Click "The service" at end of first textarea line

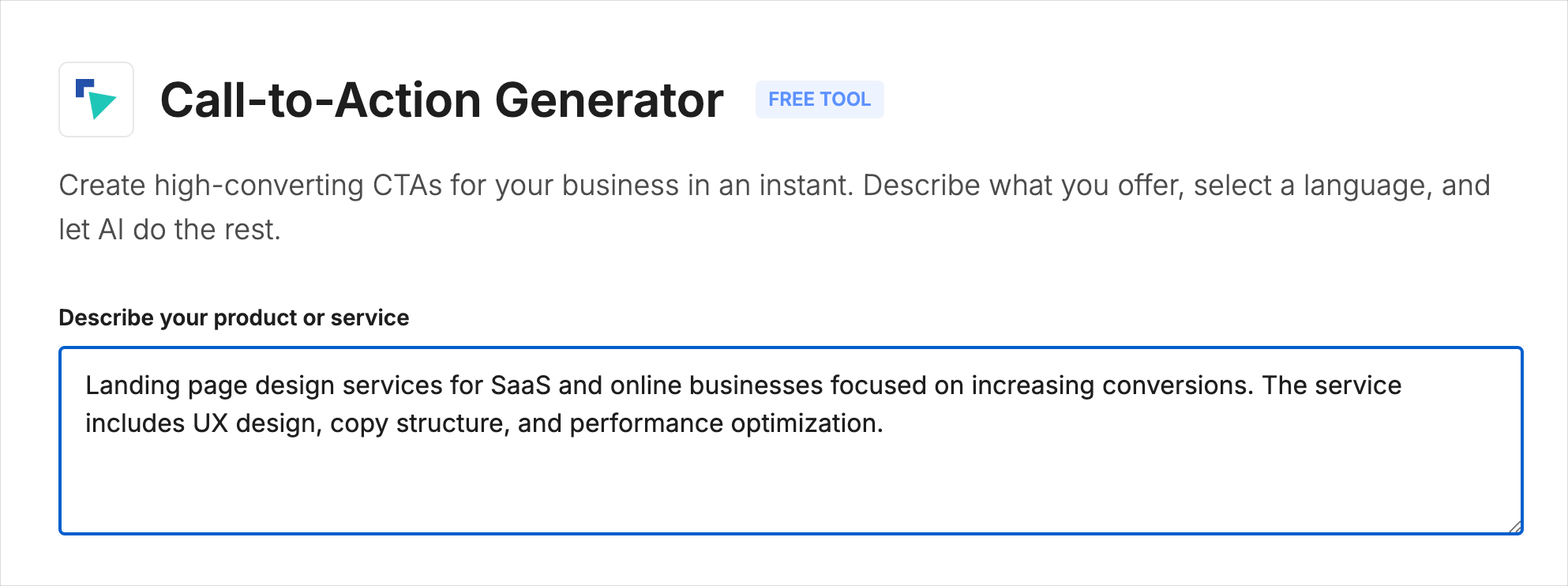click(x=1331, y=385)
